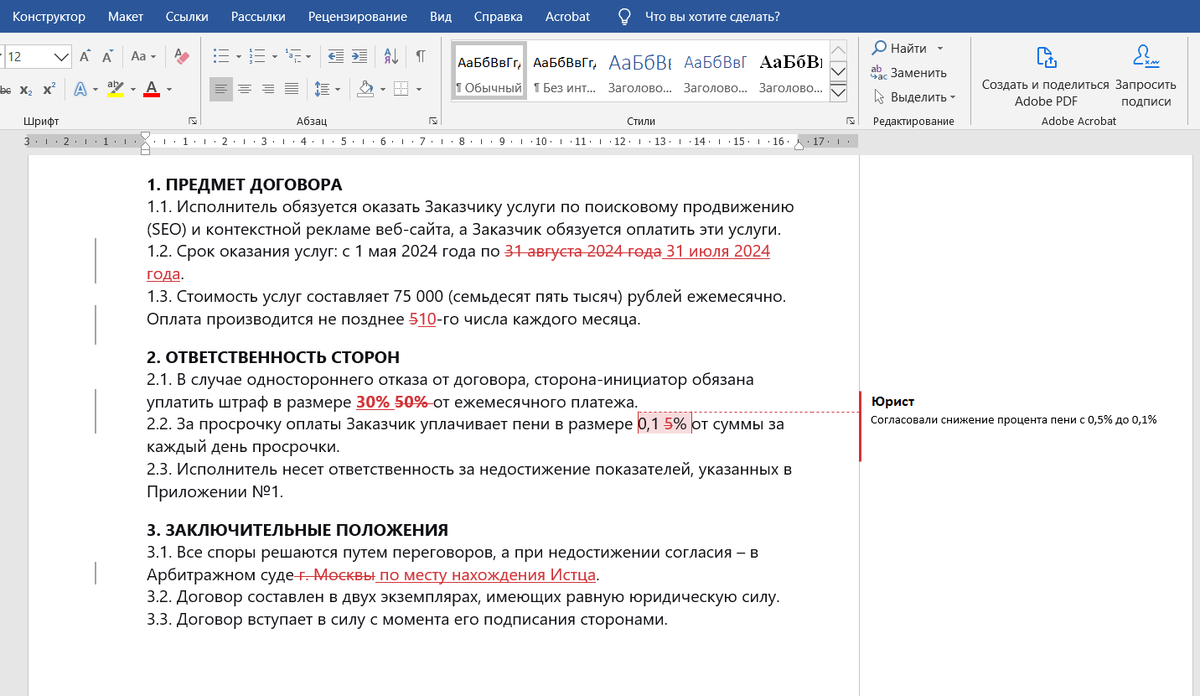The height and width of the screenshot is (696, 1200).
Task: Open the Шрифт dialog launcher
Action: [192, 121]
